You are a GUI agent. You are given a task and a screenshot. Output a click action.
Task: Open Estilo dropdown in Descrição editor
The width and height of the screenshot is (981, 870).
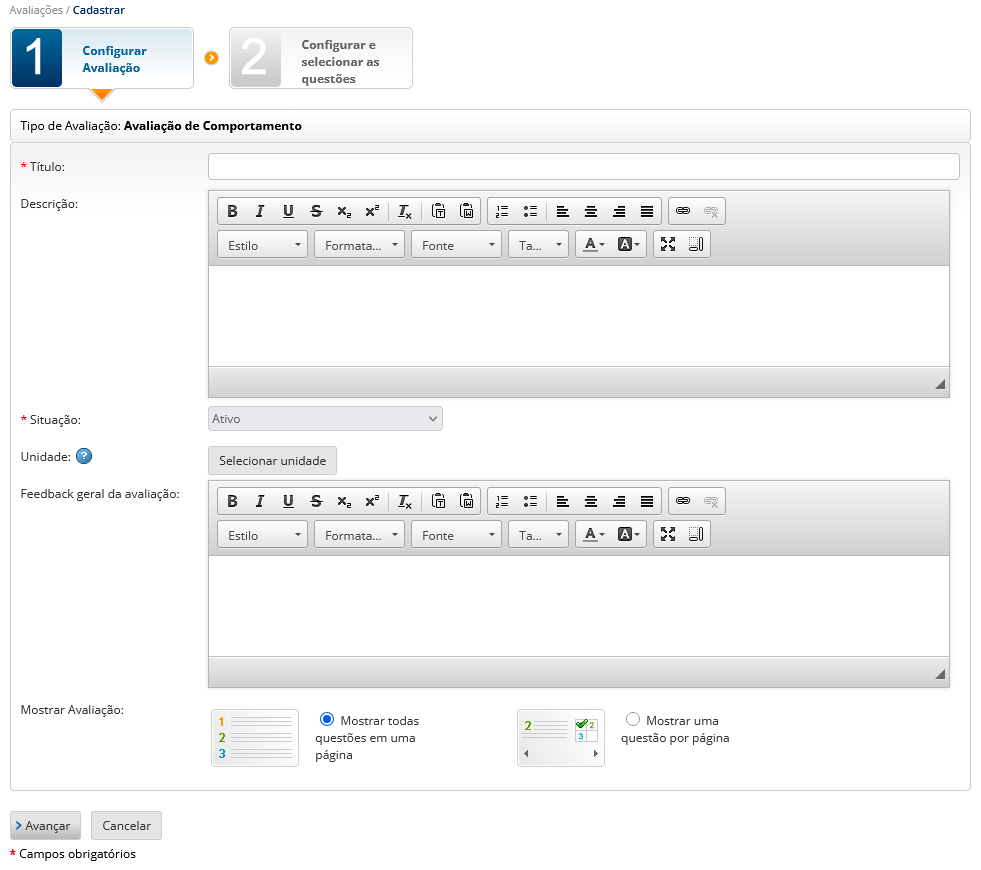click(x=262, y=245)
